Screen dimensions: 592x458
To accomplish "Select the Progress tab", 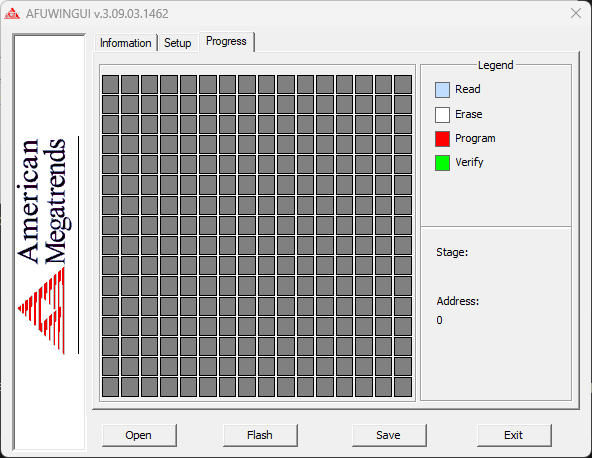I will [226, 41].
